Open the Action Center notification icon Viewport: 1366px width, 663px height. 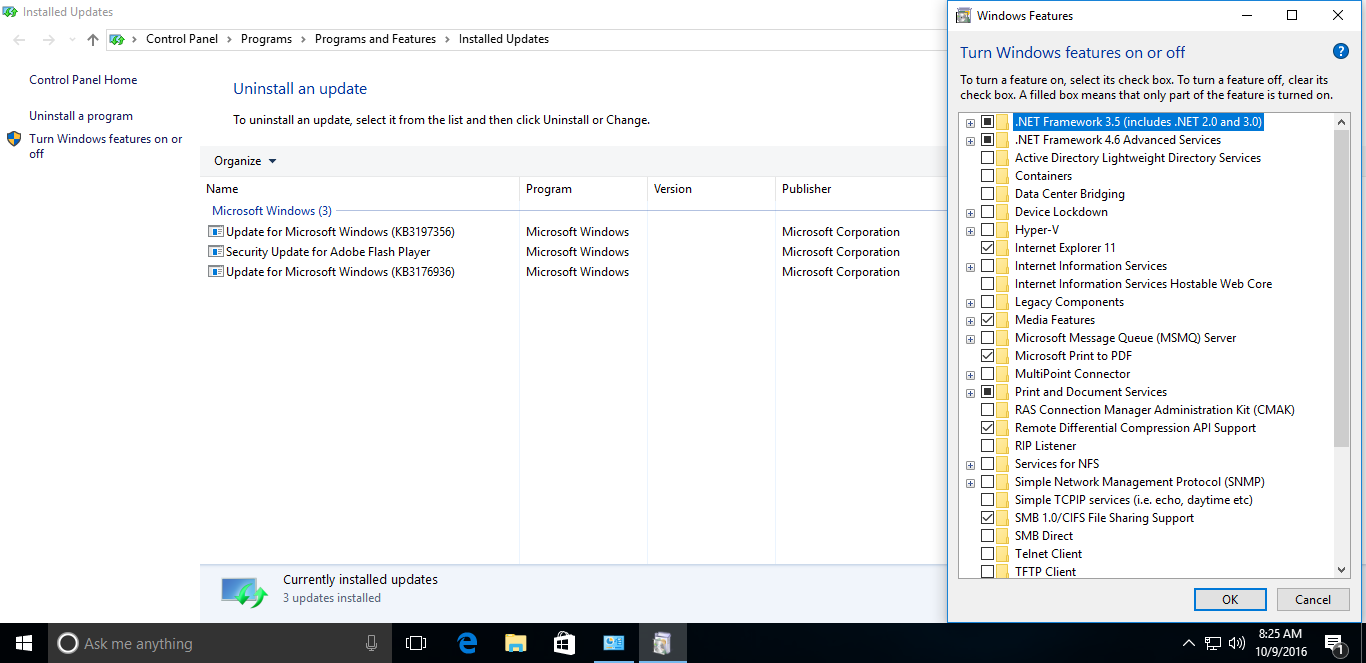(1334, 644)
